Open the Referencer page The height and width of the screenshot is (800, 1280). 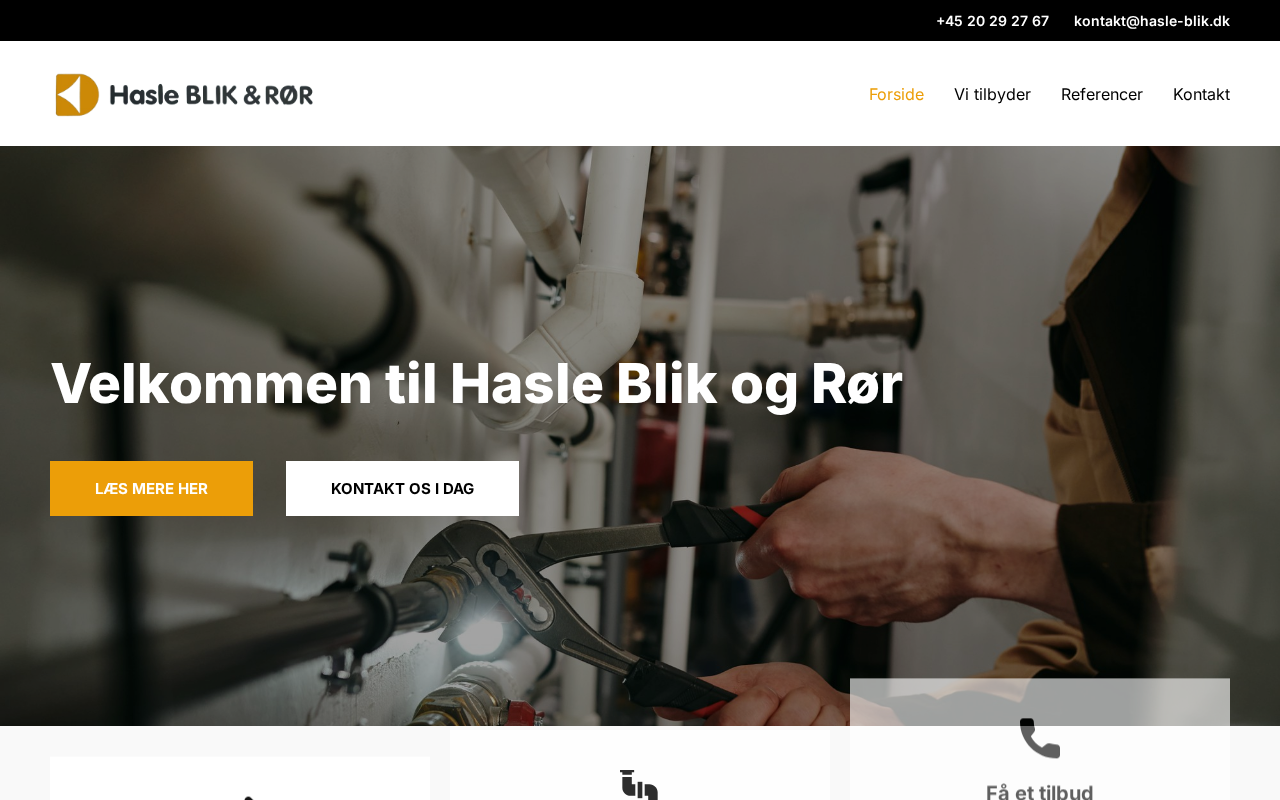[1102, 94]
